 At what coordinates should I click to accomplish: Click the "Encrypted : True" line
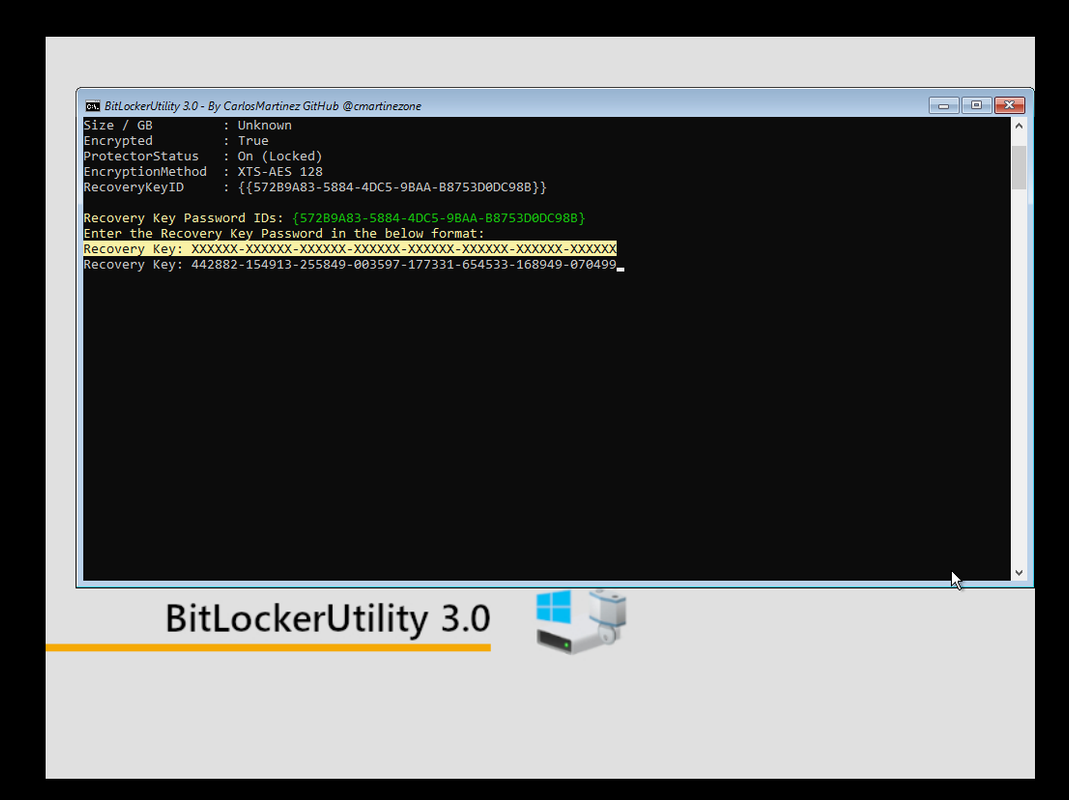176,141
